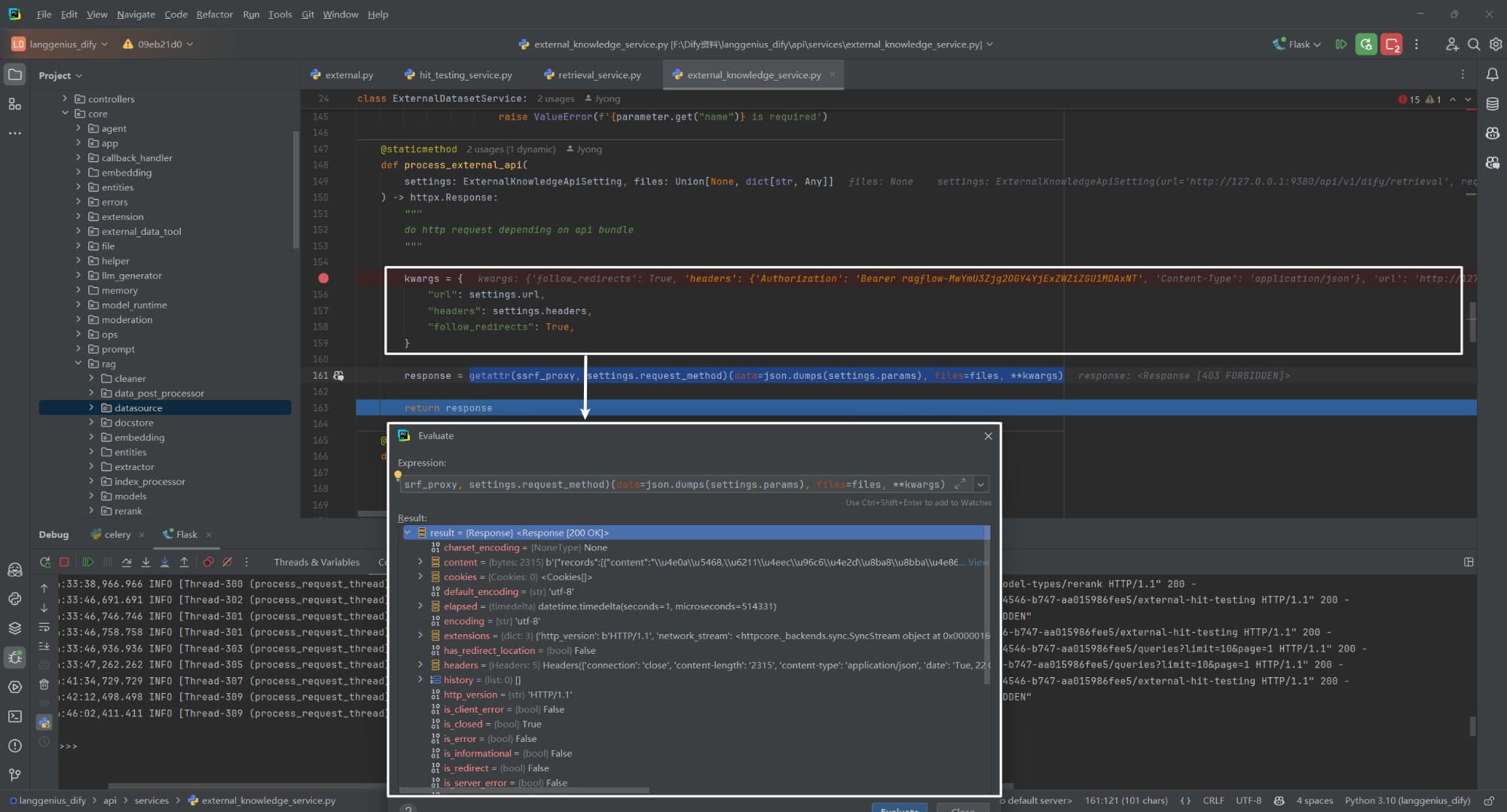Expand the headers node in Evaluate result
This screenshot has width=1507, height=812.
click(420, 664)
